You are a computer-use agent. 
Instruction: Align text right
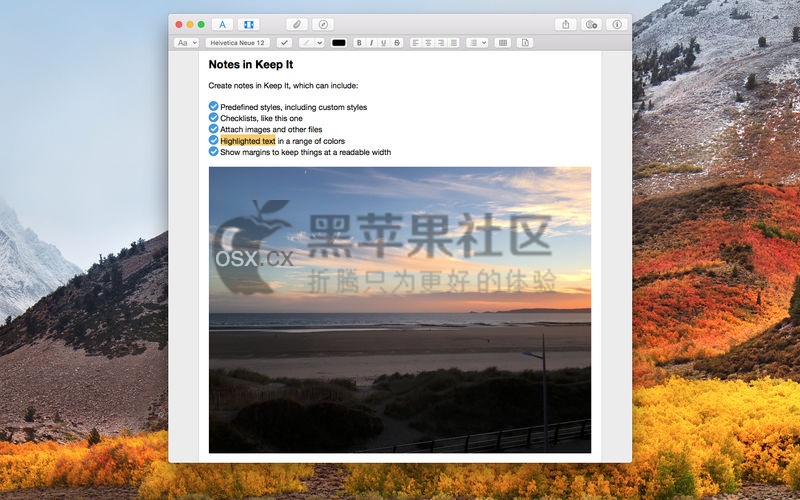point(441,43)
